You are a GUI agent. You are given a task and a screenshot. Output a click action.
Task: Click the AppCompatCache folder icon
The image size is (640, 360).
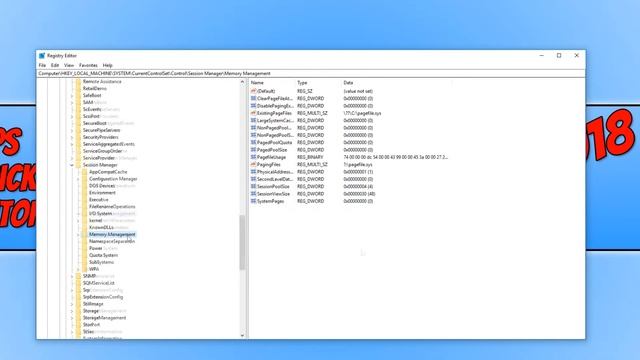tap(84, 172)
